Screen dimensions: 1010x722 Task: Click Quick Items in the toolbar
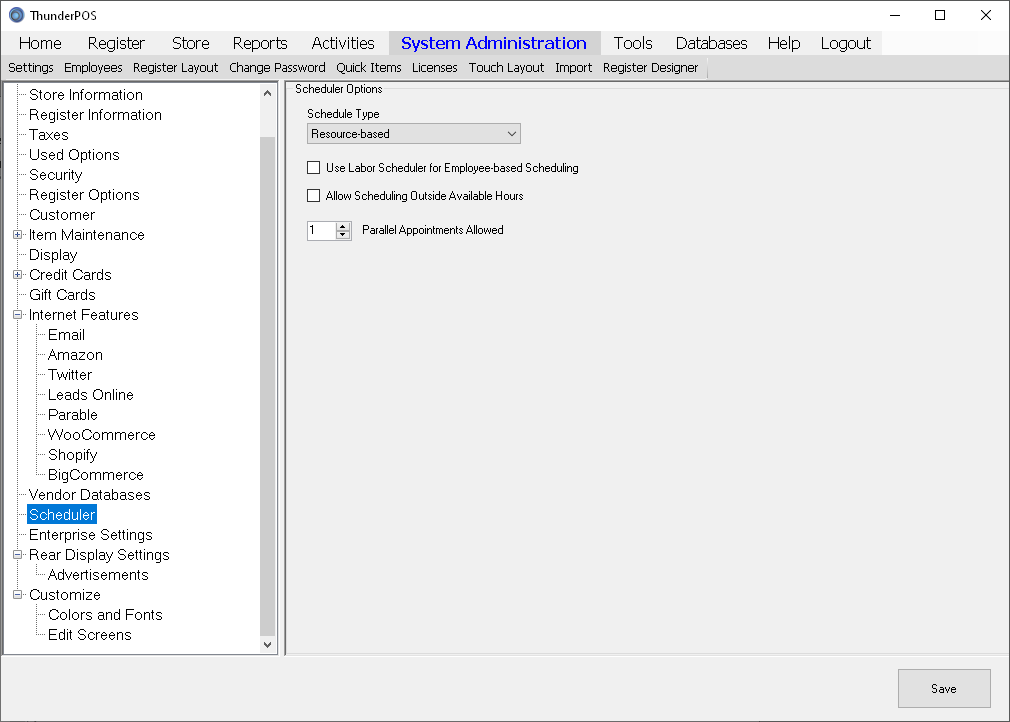click(368, 68)
